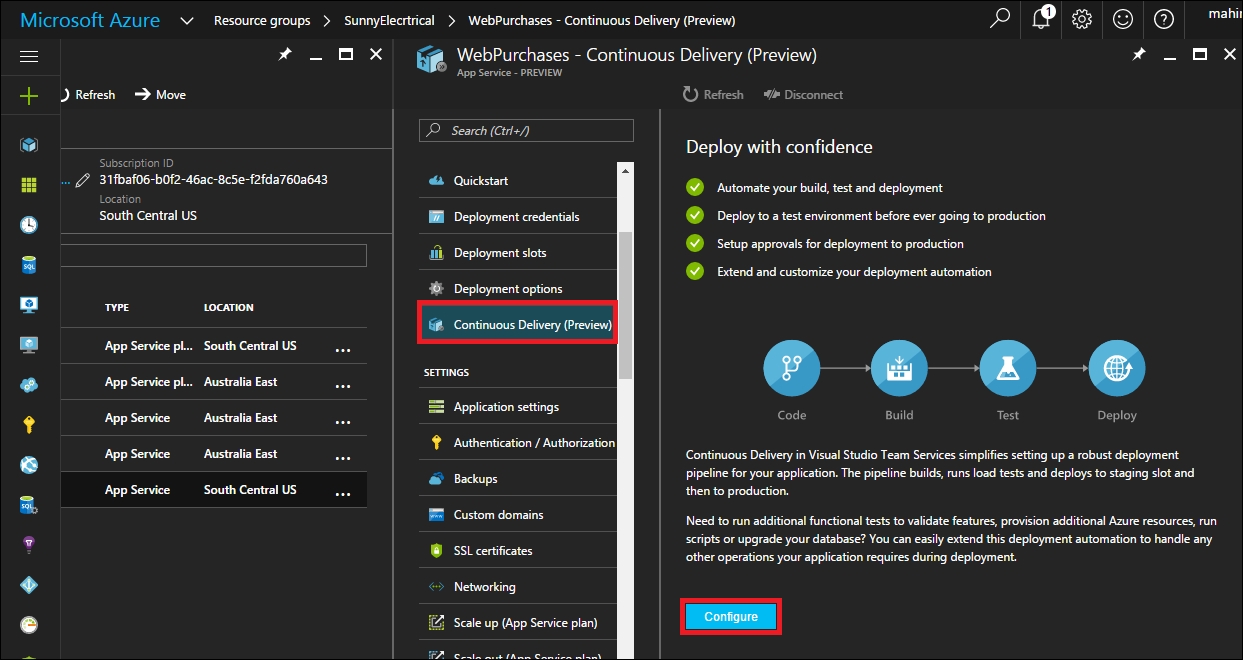This screenshot has height=660, width=1243.
Task: Open Backups menu item
Action: [x=517, y=479]
